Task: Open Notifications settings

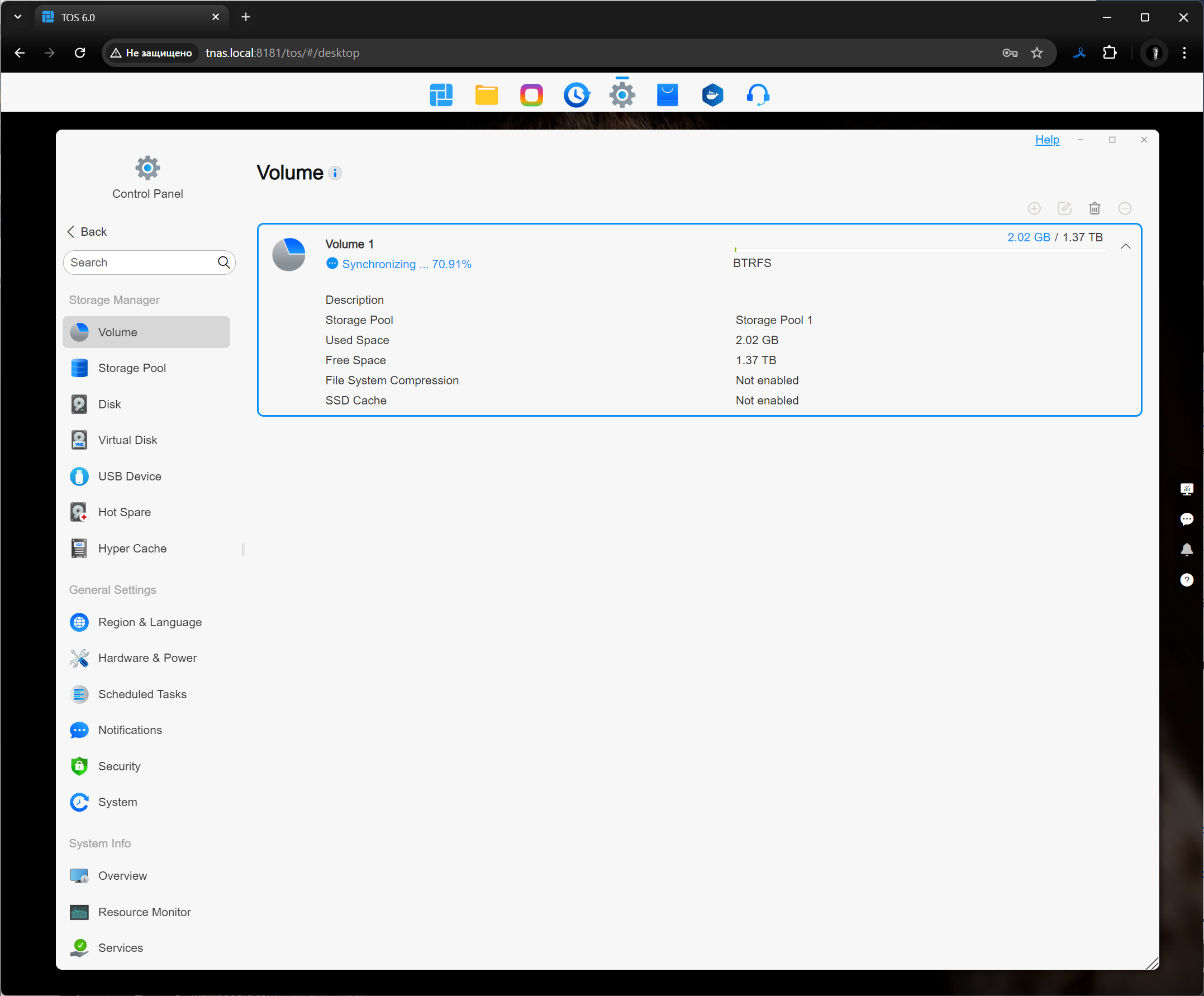Action: click(146, 730)
